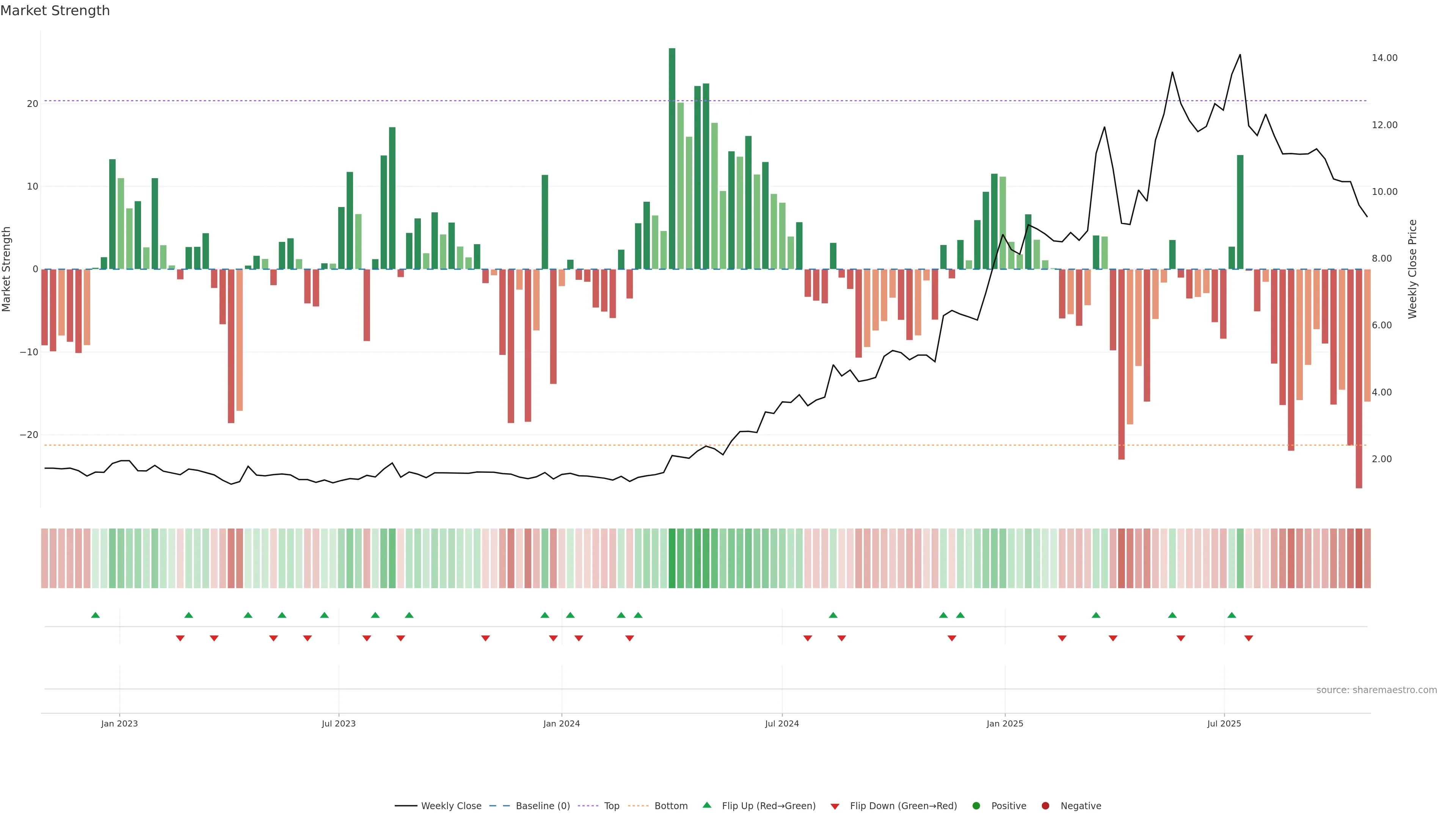Click the darkest green heatmap strip cell
Viewport: 1456px width, 819px height.
coord(672,559)
